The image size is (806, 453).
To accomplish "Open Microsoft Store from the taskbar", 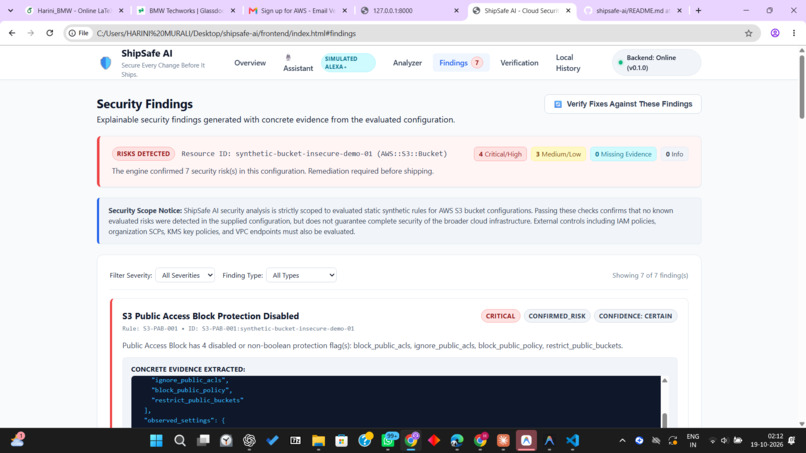I will pos(341,441).
